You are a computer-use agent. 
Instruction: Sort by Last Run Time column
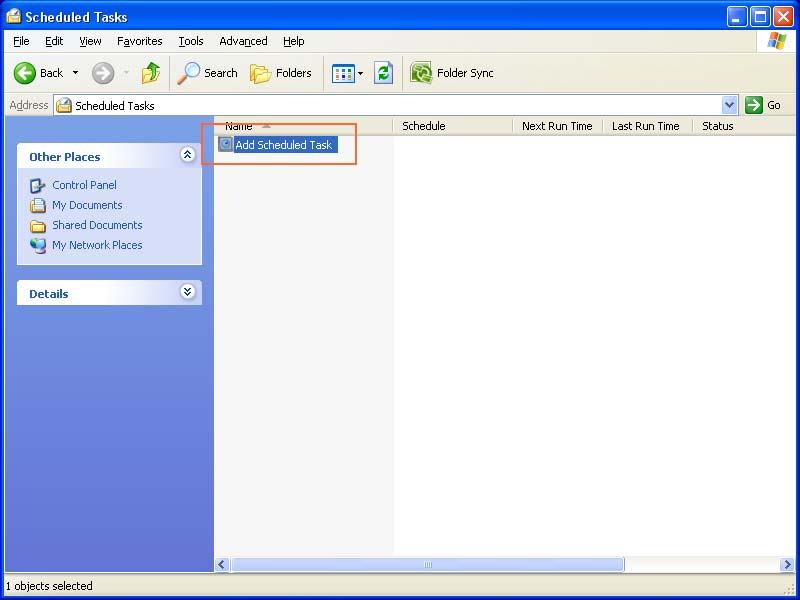point(646,126)
